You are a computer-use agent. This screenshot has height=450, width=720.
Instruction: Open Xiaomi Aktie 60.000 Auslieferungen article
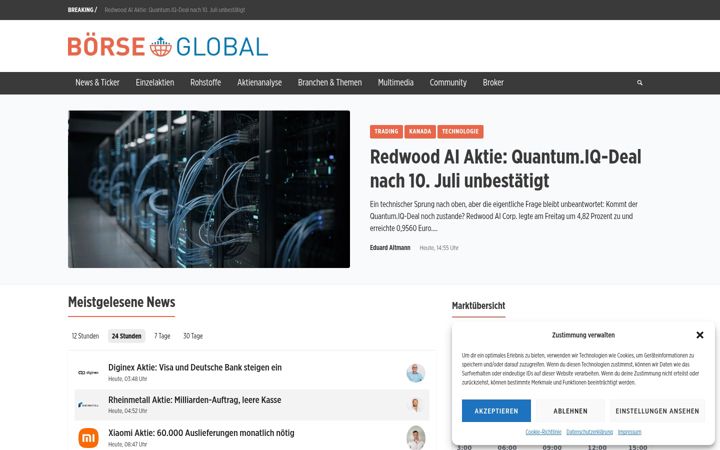[201, 433]
